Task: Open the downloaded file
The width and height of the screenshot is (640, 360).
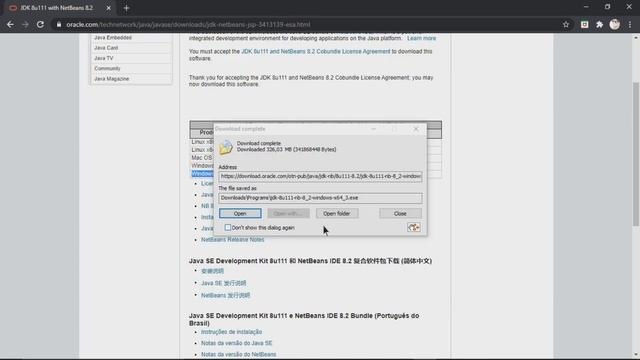Action: (x=240, y=213)
